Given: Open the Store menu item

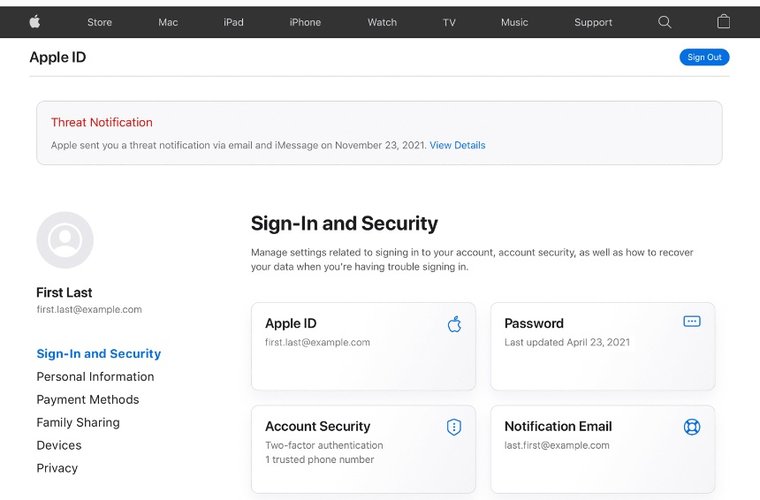Looking at the screenshot, I should [x=99, y=22].
